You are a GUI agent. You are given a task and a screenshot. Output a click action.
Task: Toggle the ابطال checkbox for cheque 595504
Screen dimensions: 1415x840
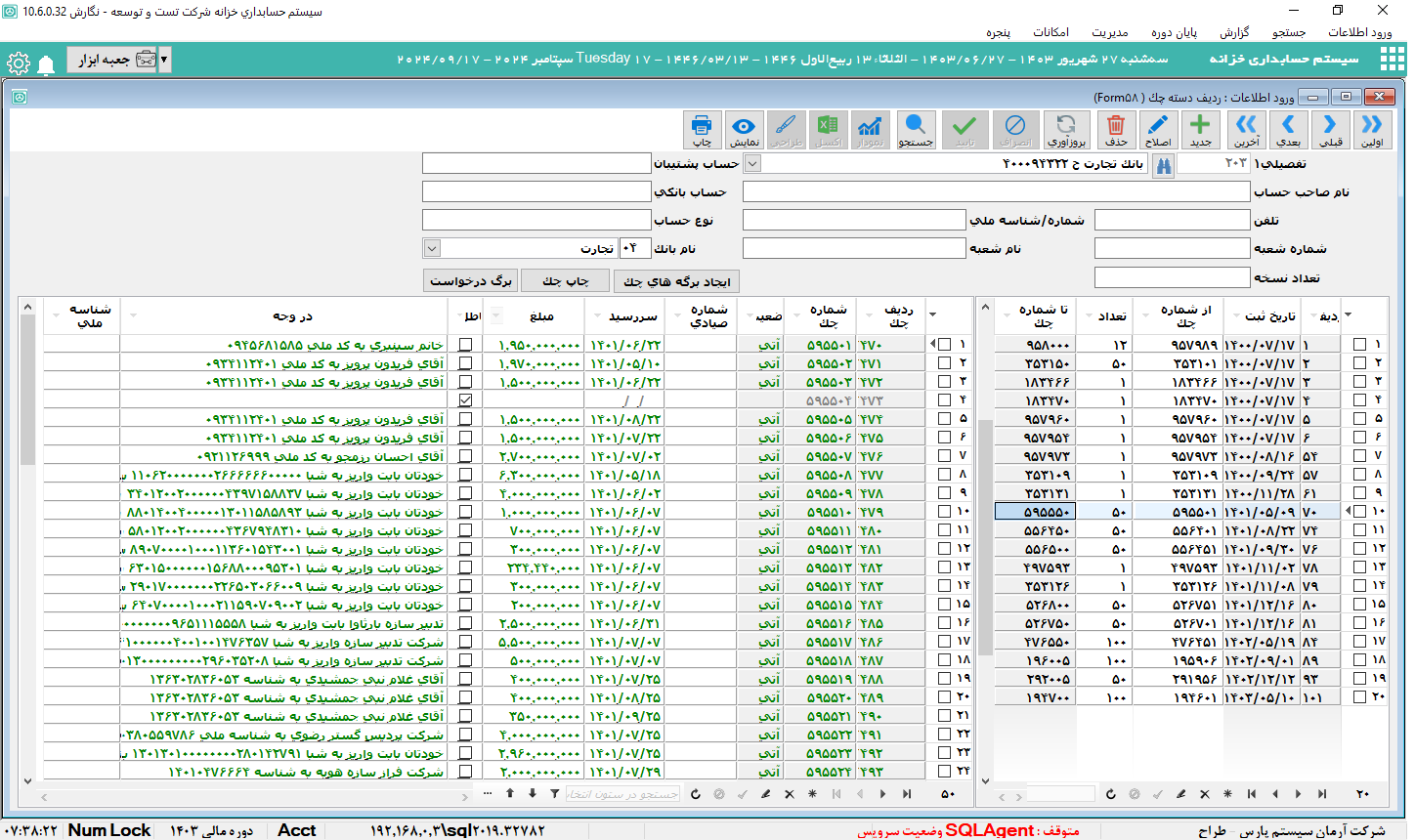tap(465, 400)
